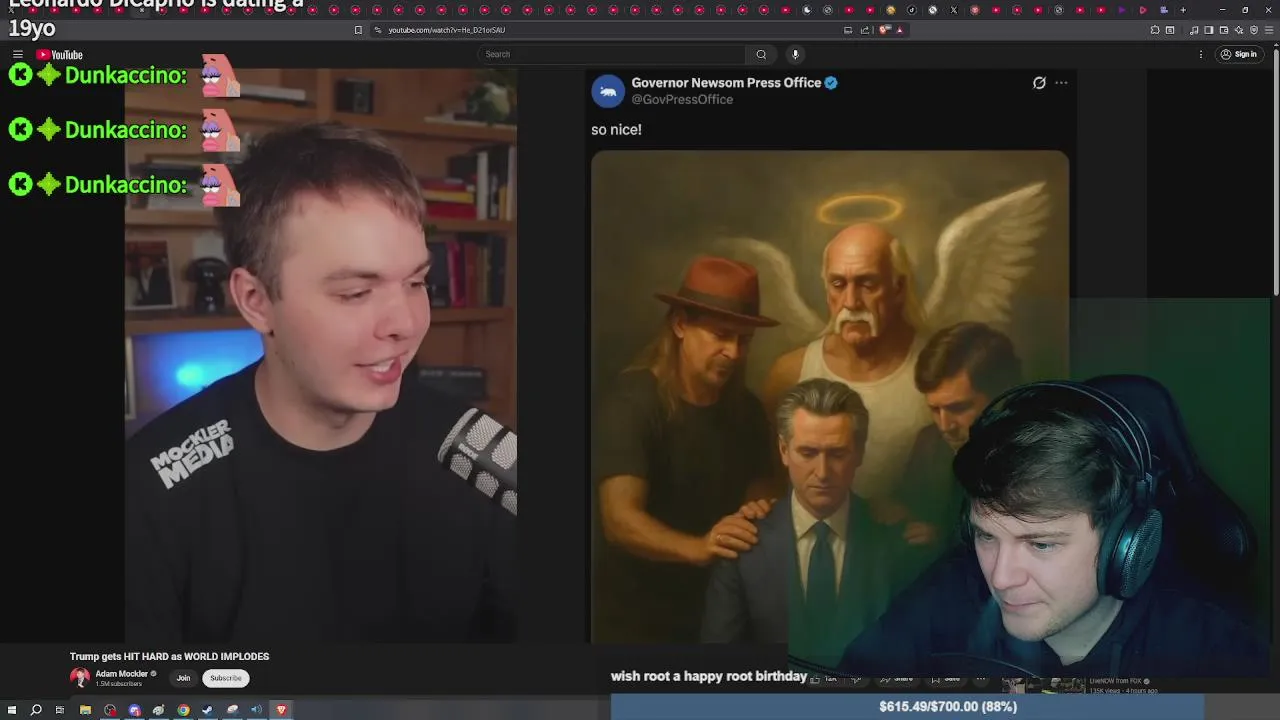Open Google Chrome from the taskbar
This screenshot has width=1280, height=720.
pyautogui.click(x=184, y=710)
